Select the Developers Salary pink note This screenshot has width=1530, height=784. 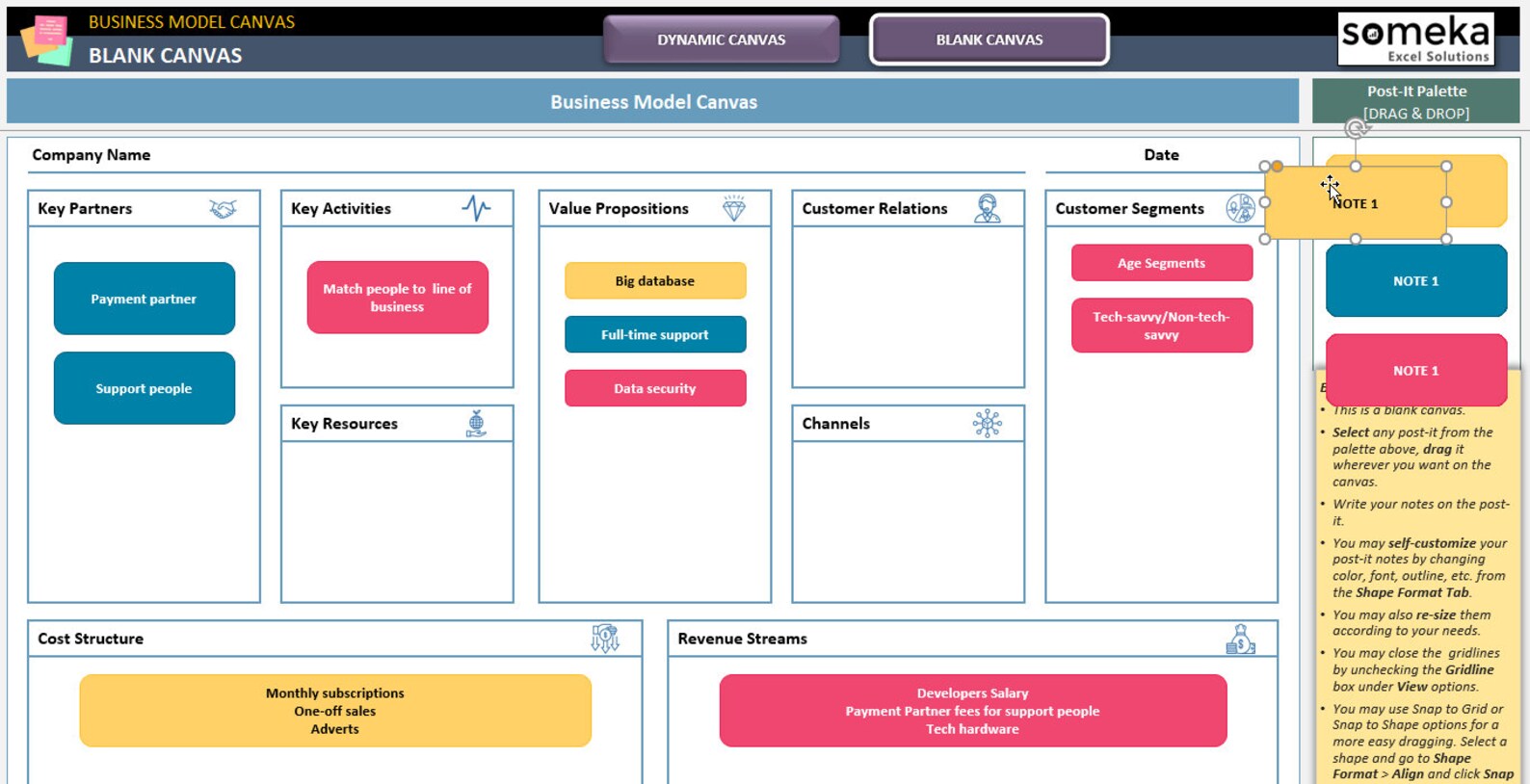(x=973, y=711)
